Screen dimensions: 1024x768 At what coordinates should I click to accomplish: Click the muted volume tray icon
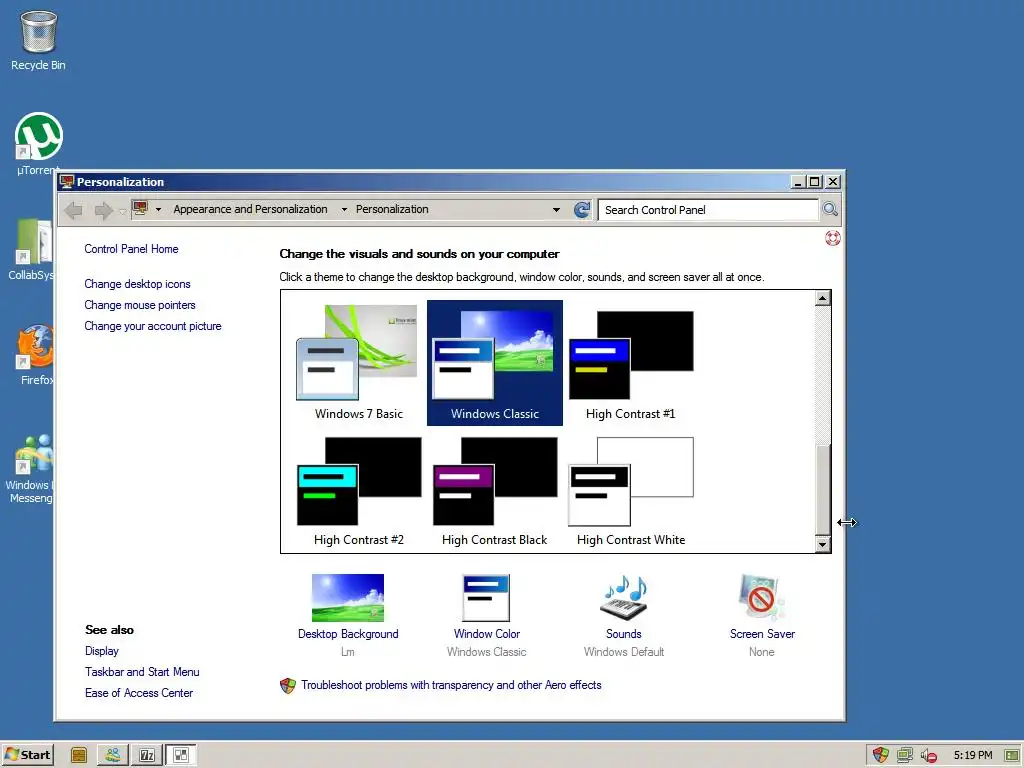click(x=929, y=756)
